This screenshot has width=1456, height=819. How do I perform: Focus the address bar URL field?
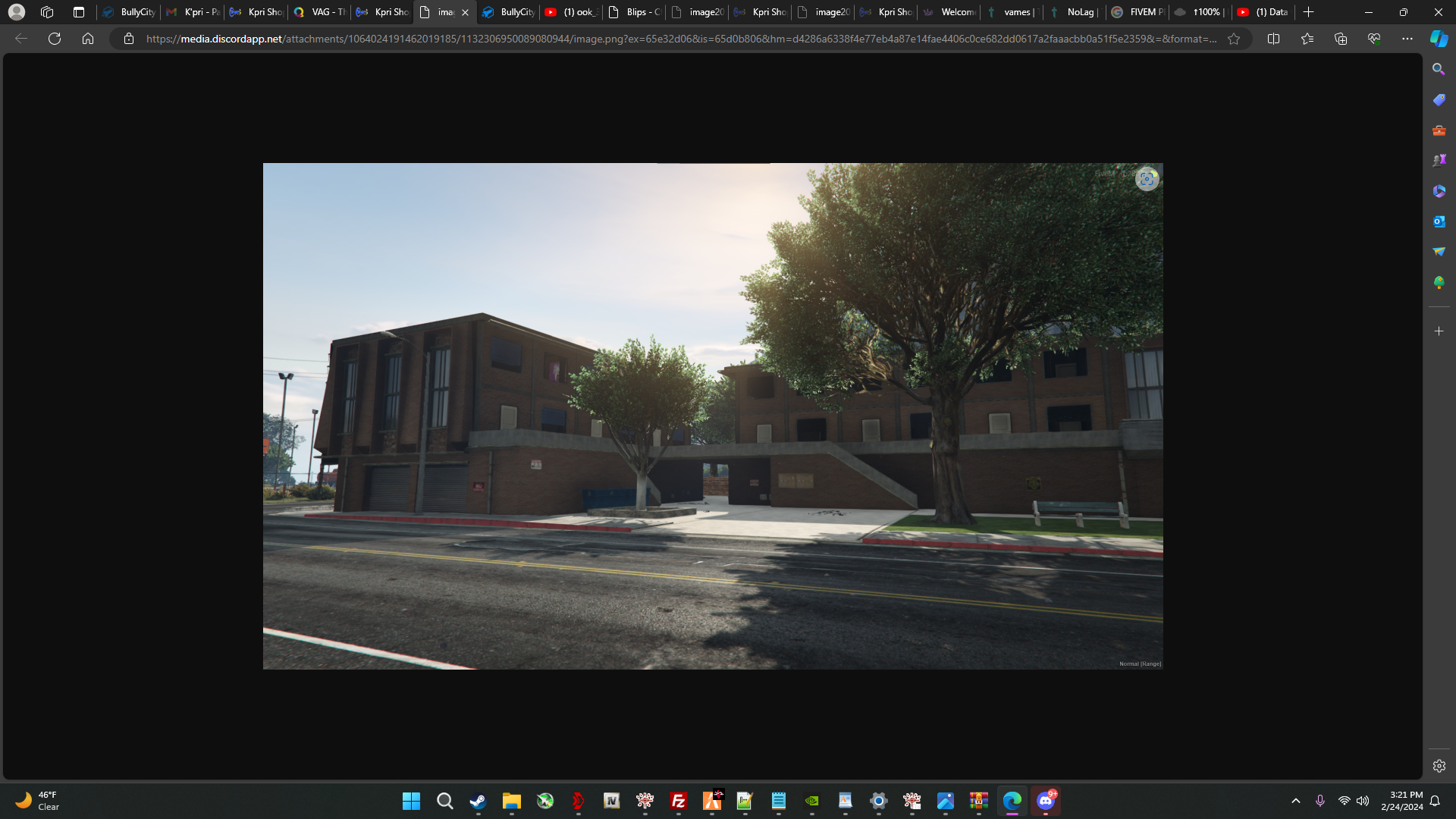coord(681,39)
